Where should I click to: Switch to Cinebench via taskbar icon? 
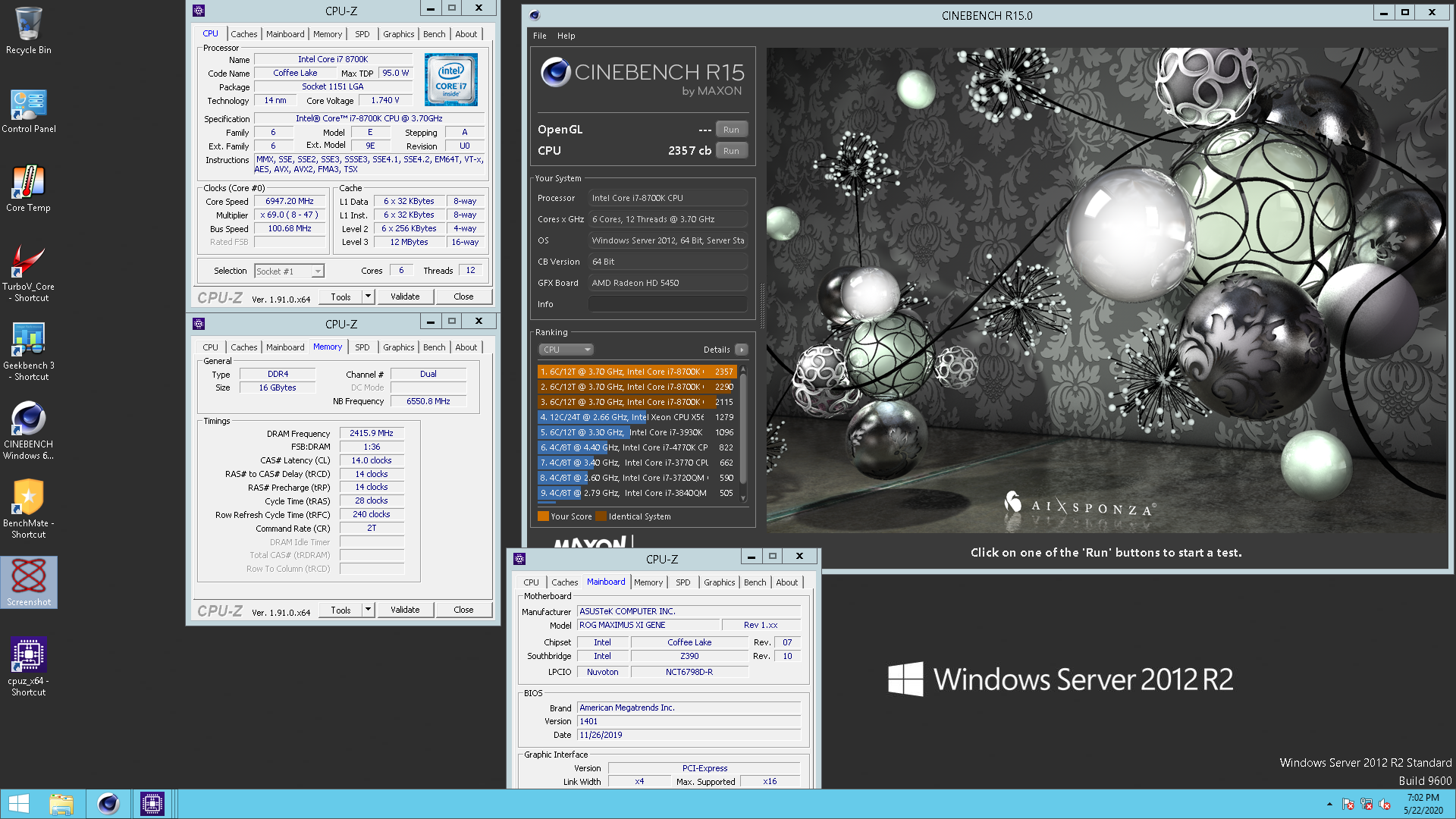pyautogui.click(x=108, y=804)
